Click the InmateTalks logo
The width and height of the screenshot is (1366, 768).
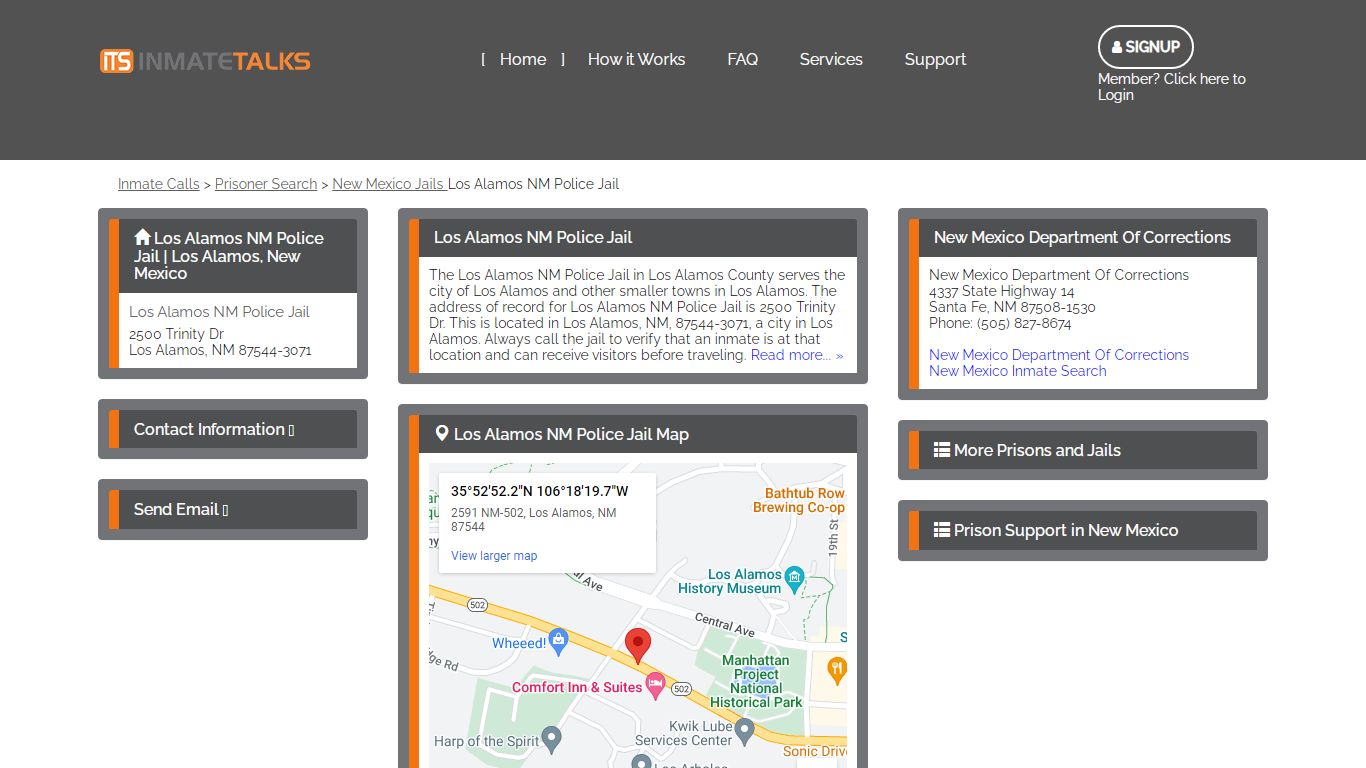coord(205,61)
